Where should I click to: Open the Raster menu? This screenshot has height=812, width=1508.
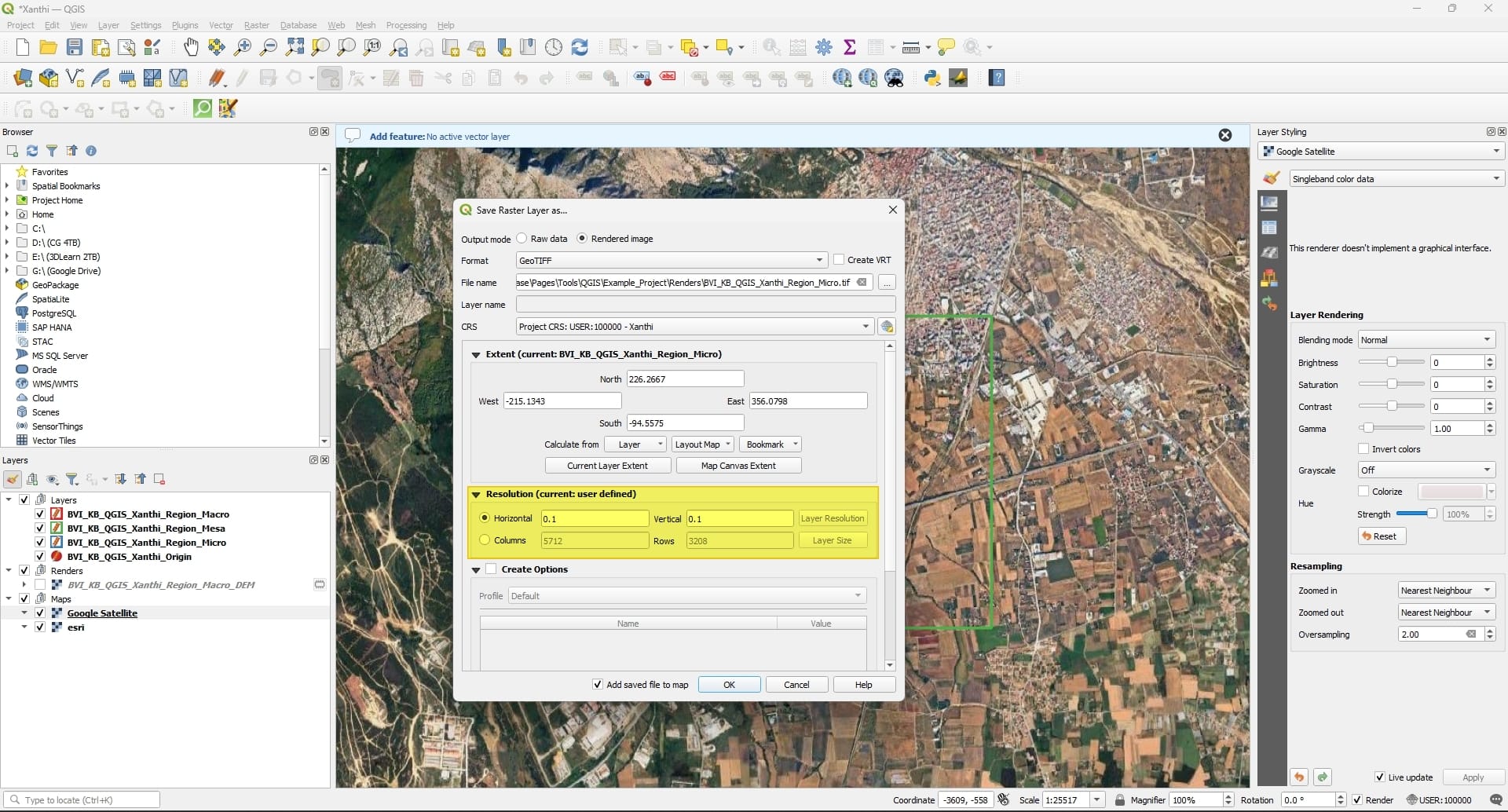[257, 25]
